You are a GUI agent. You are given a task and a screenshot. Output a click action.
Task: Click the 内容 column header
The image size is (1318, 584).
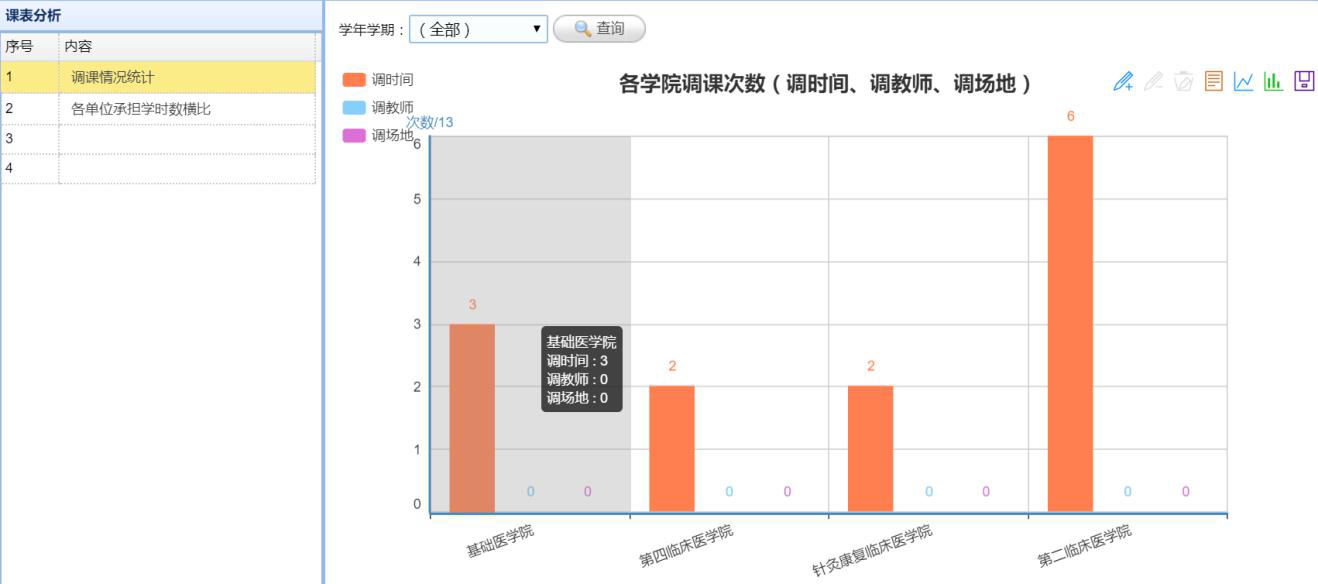[x=186, y=47]
